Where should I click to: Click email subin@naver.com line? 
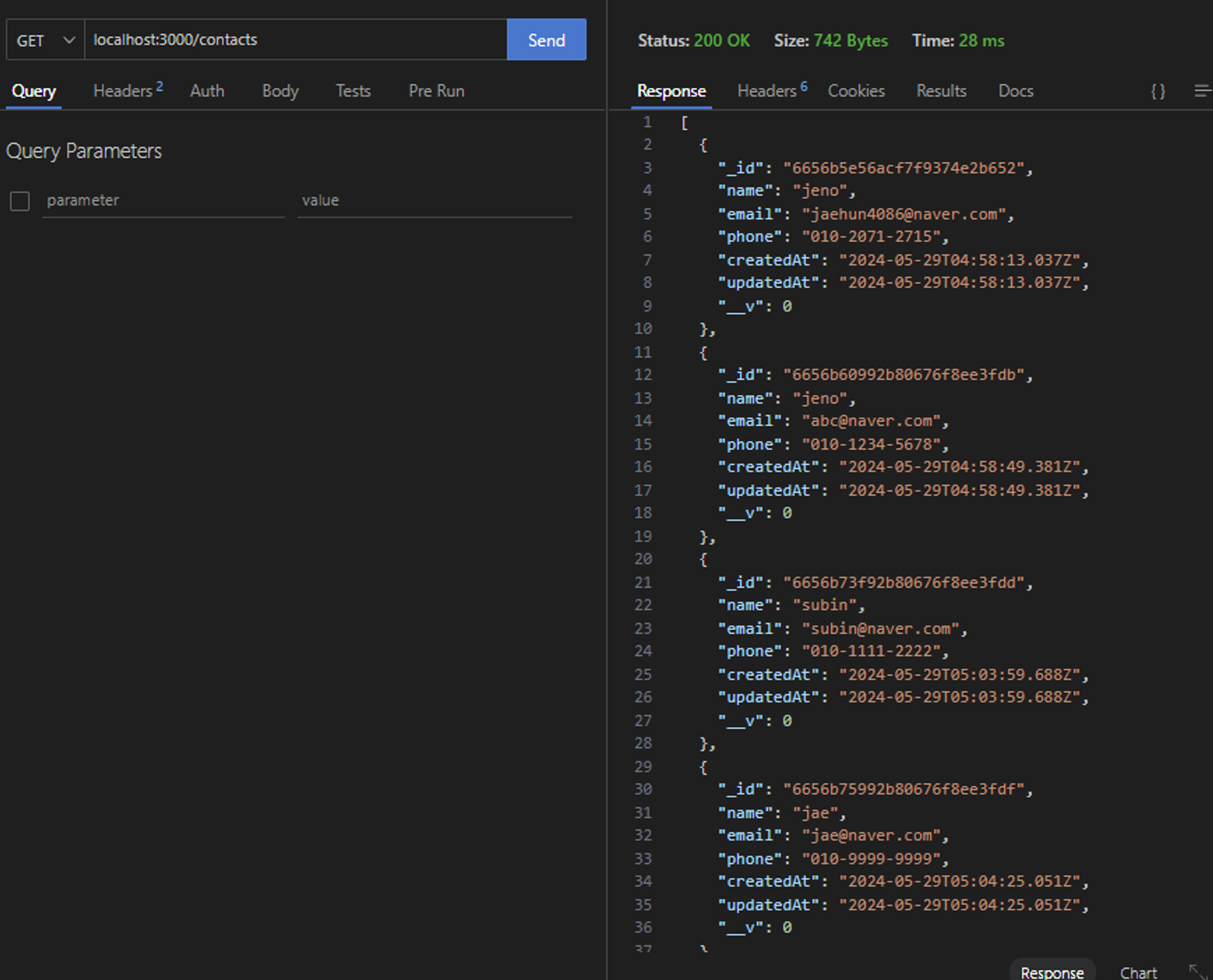[x=843, y=629]
